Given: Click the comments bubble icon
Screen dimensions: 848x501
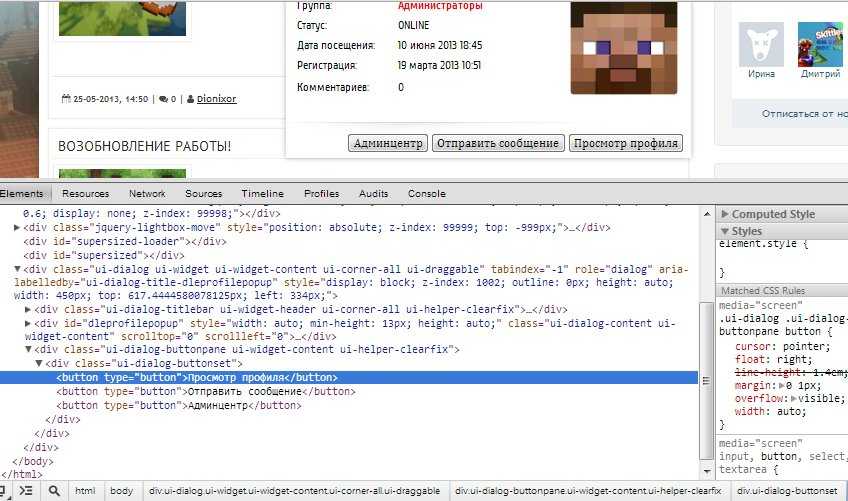Looking at the screenshot, I should point(163,99).
